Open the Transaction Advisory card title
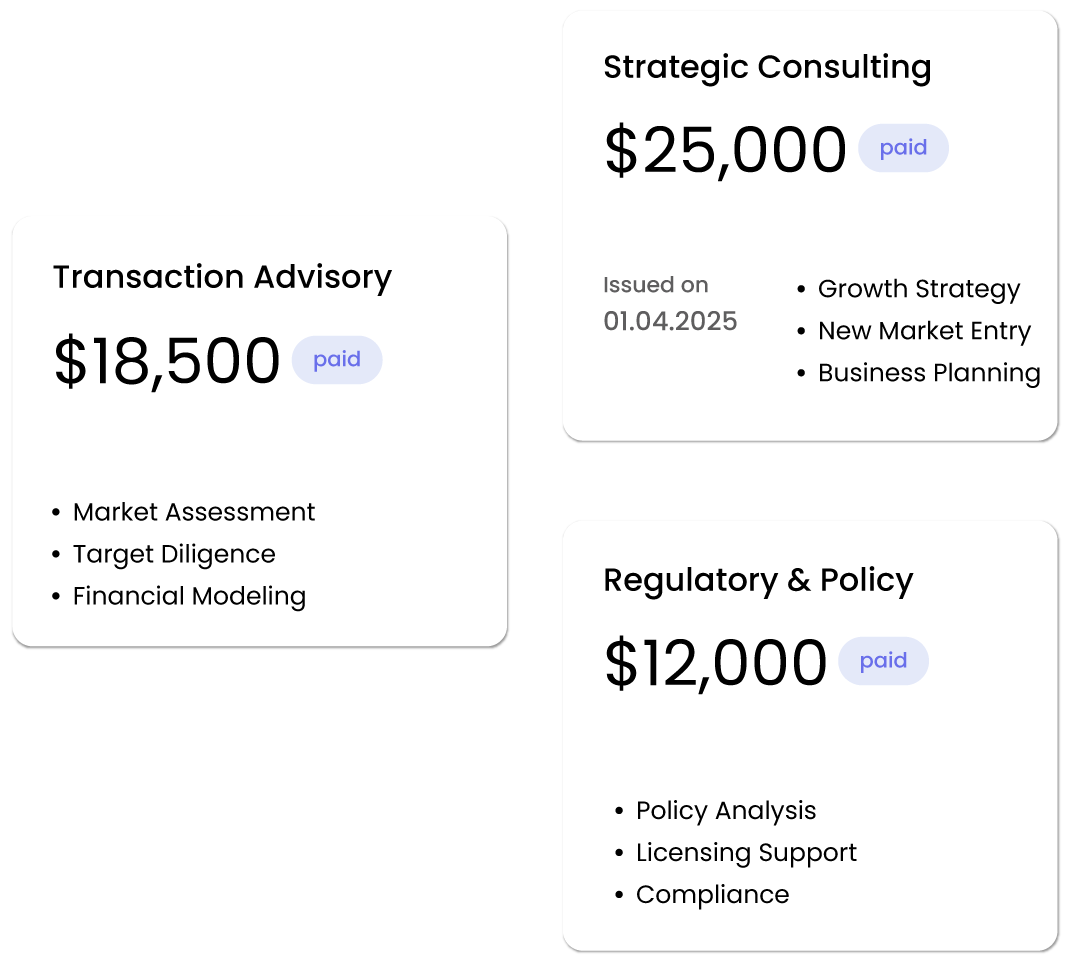This screenshot has height=960, width=1088. click(222, 277)
